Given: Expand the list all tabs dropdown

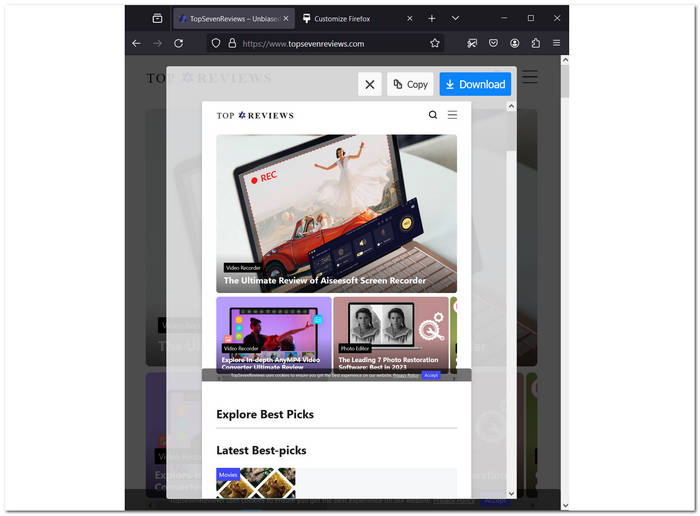Looking at the screenshot, I should click(x=455, y=18).
